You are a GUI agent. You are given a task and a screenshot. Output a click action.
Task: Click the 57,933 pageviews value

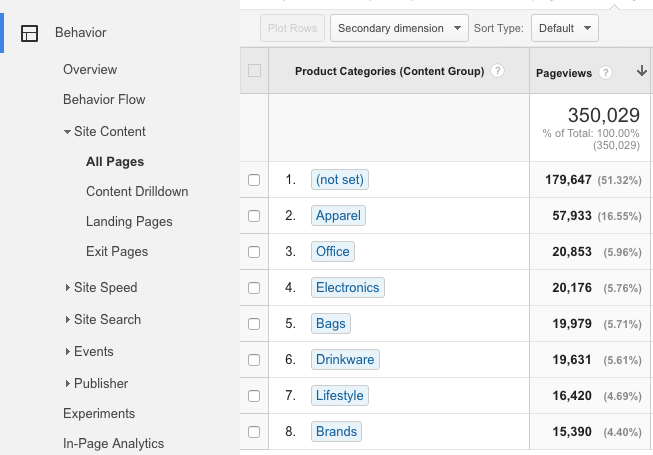click(572, 216)
